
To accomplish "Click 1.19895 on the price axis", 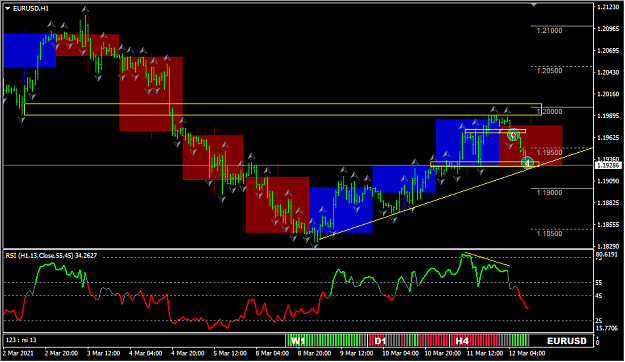I will pyautogui.click(x=608, y=116).
